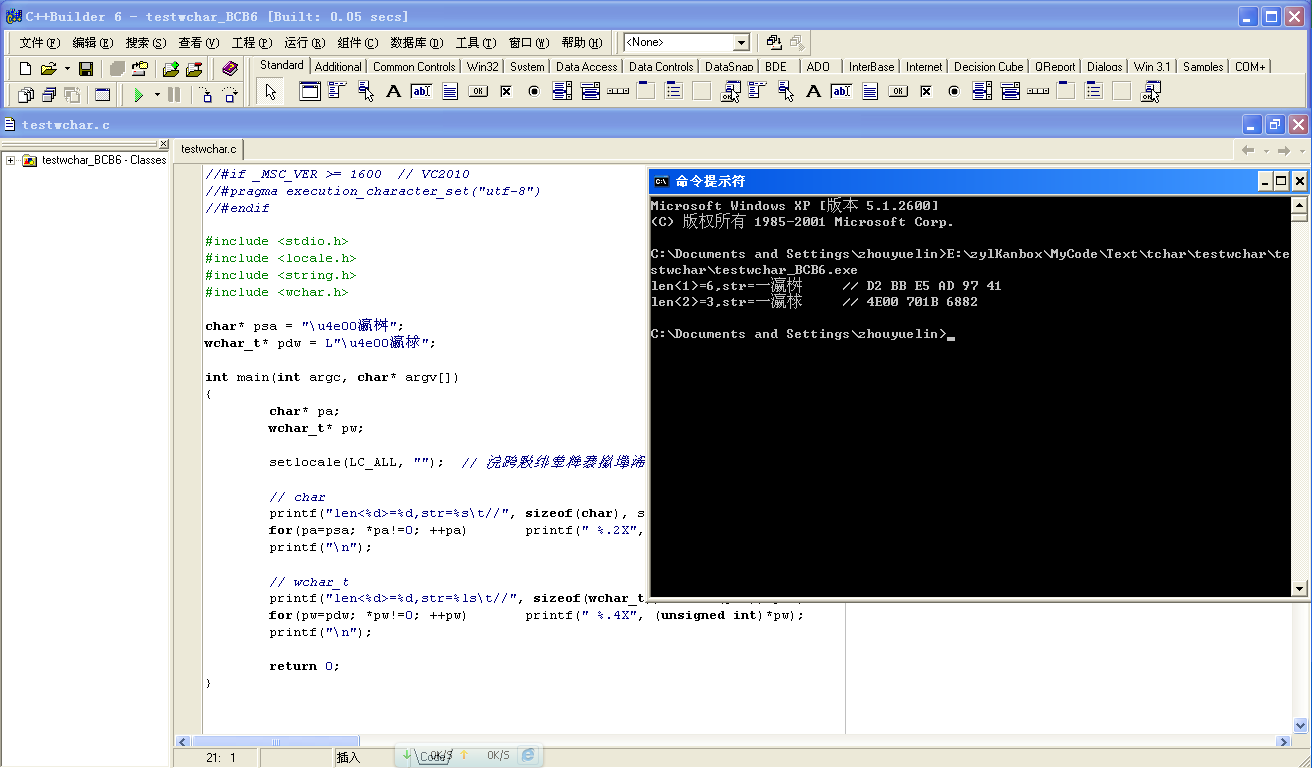Open the 运行(R) menu

(x=305, y=43)
